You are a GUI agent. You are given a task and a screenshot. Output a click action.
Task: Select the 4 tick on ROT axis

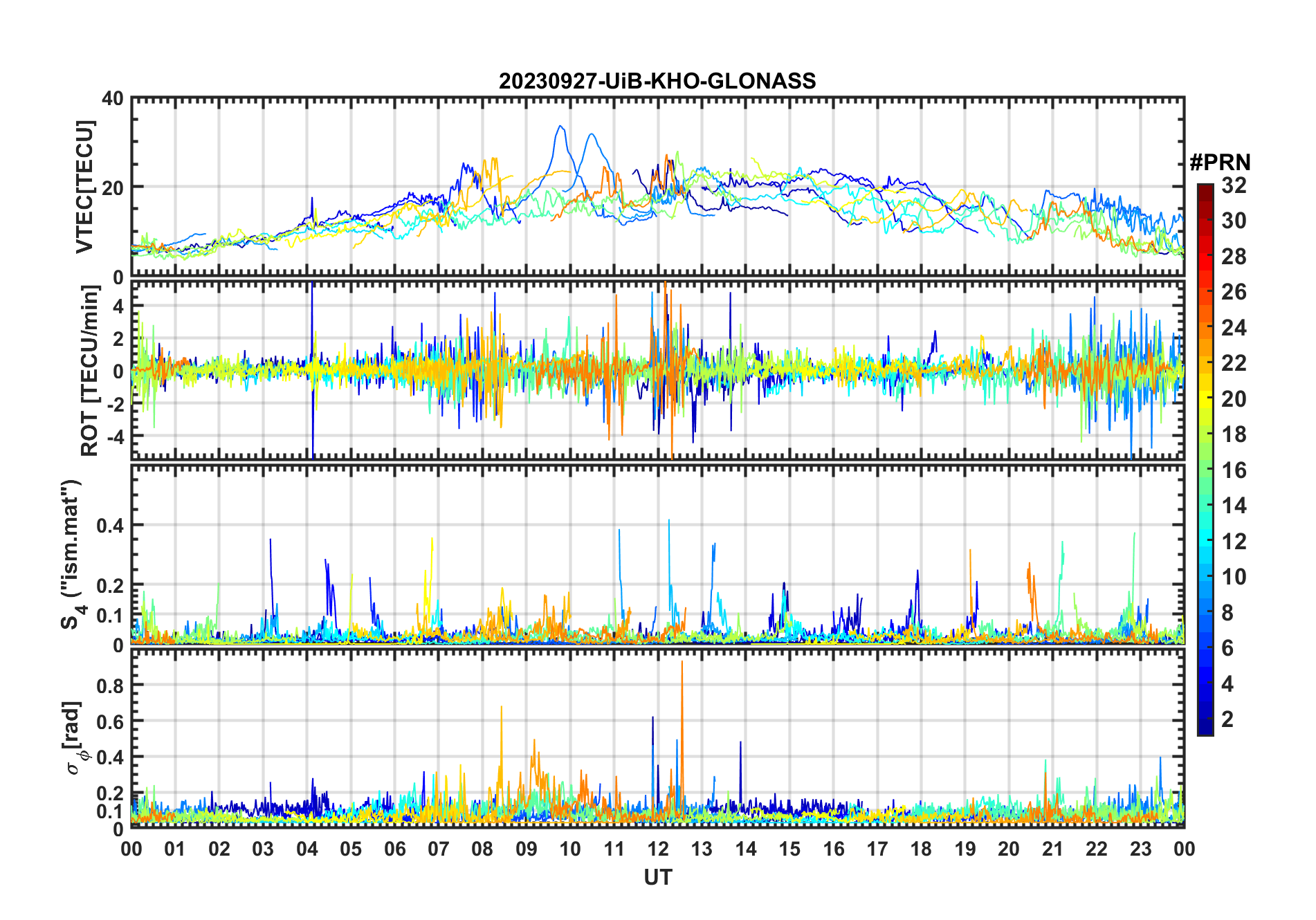[x=118, y=306]
